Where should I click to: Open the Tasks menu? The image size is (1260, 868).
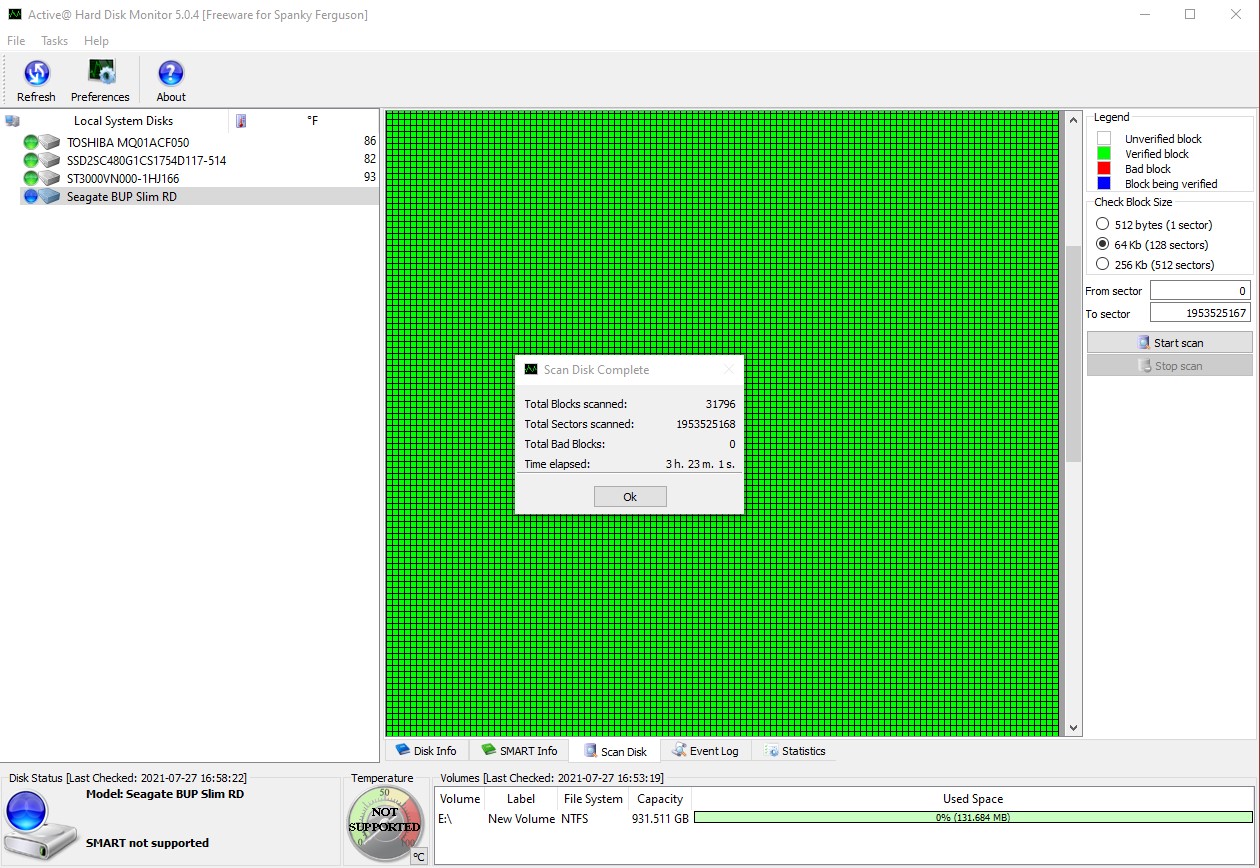54,41
